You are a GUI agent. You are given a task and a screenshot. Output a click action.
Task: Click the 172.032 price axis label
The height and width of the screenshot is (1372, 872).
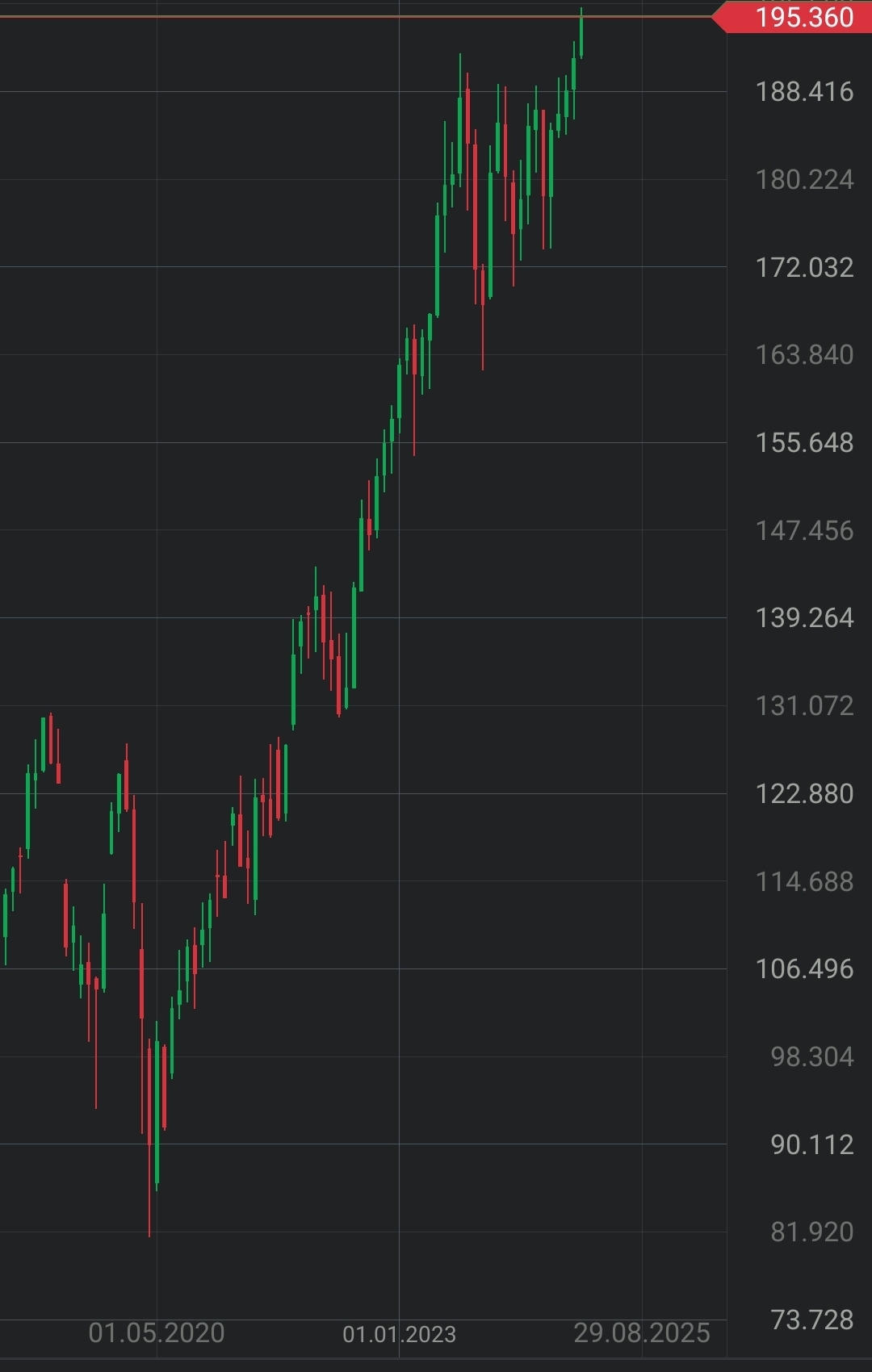(804, 267)
